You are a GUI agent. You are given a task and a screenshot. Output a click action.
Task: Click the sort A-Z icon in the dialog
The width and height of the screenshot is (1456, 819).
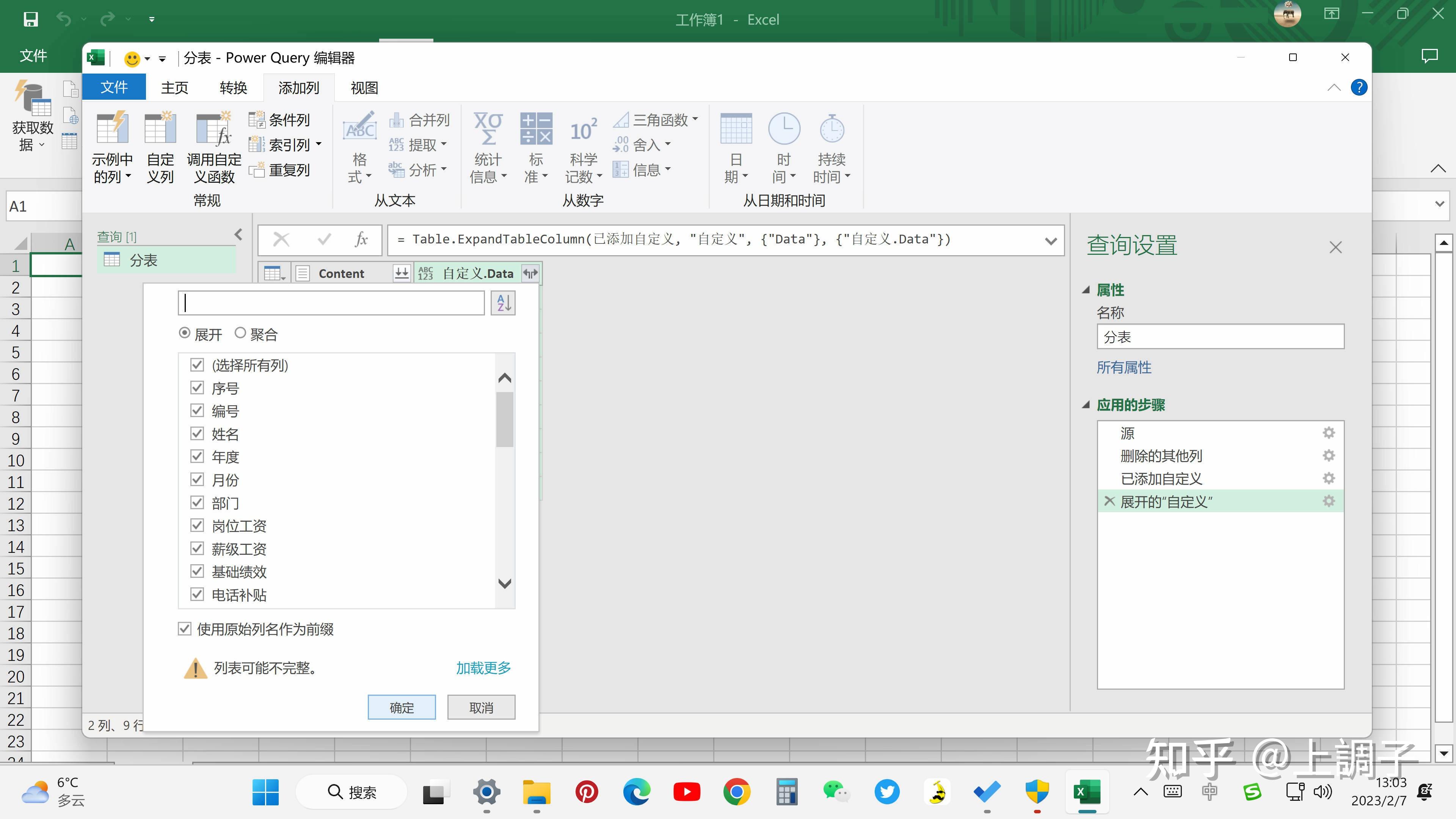click(502, 303)
